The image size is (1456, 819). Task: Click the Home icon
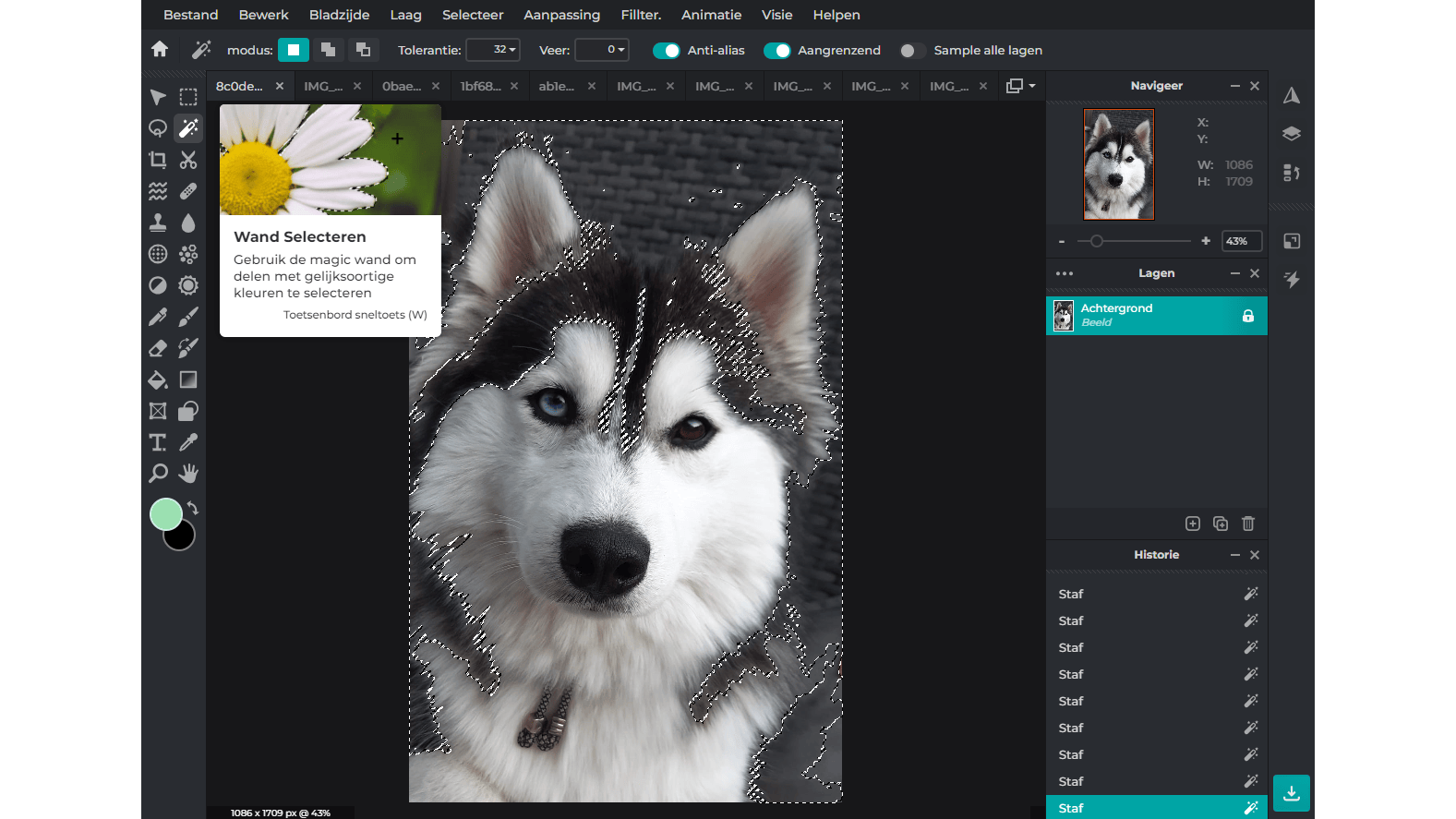point(160,50)
